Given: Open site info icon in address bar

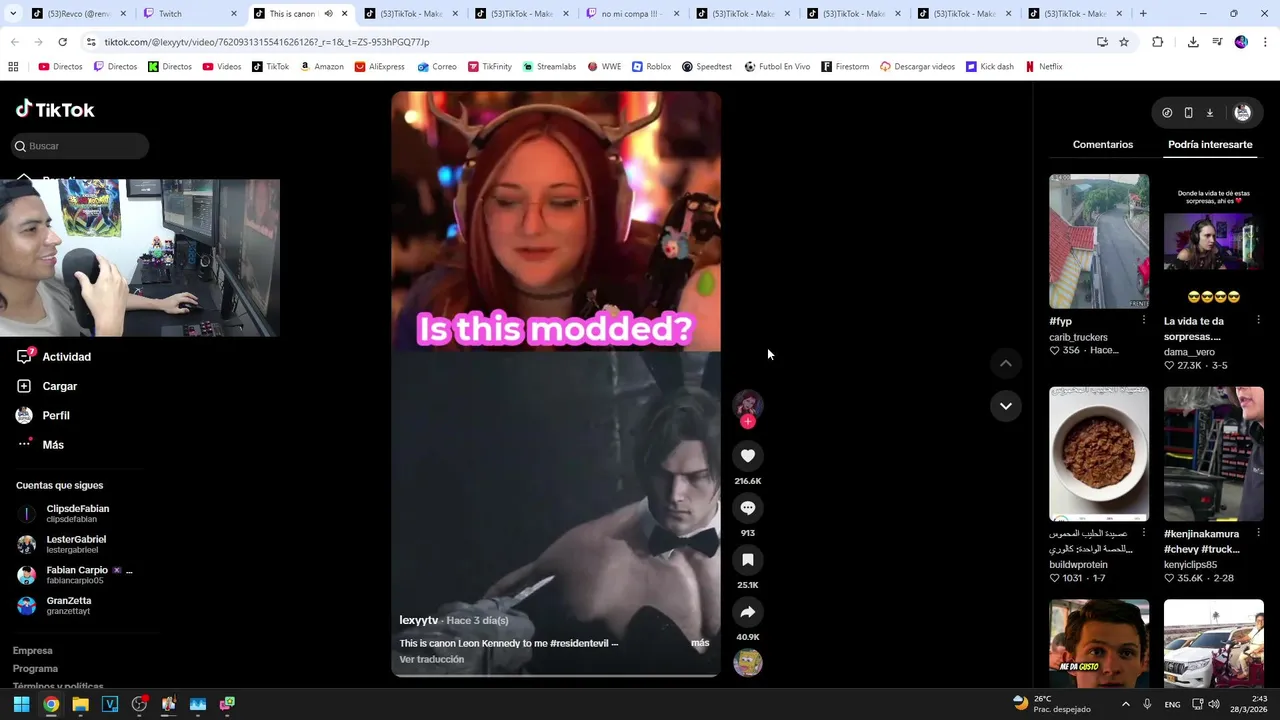Looking at the screenshot, I should tap(91, 42).
